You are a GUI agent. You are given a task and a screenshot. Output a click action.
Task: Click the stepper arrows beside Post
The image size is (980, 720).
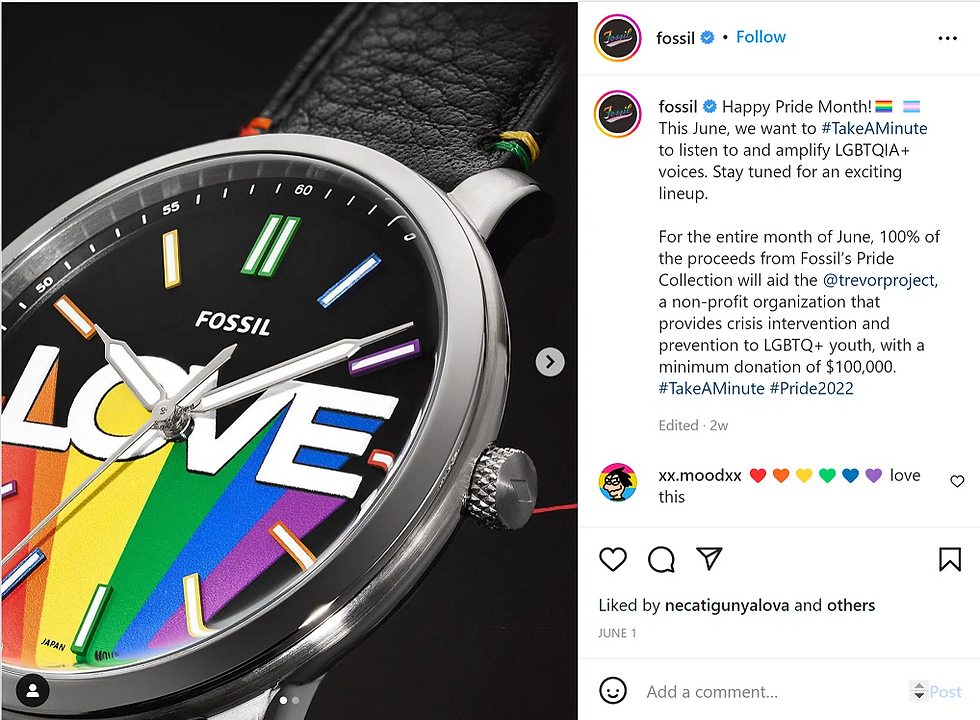[x=919, y=691]
